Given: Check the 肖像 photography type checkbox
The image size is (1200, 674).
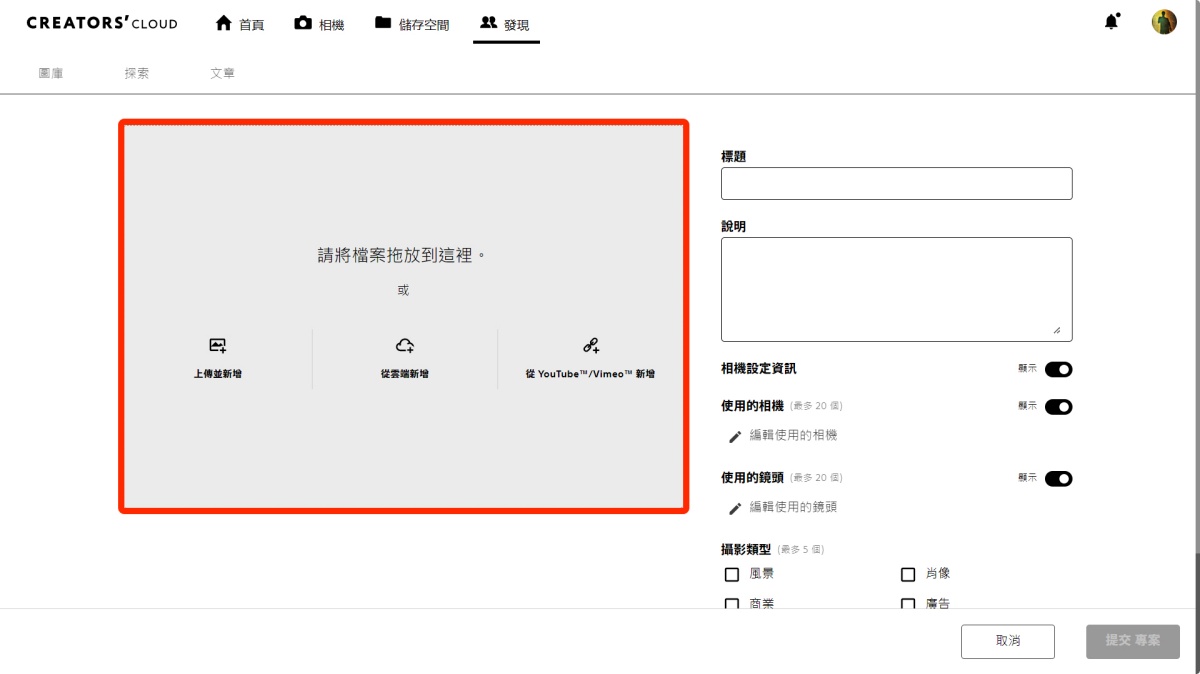Looking at the screenshot, I should pos(908,574).
